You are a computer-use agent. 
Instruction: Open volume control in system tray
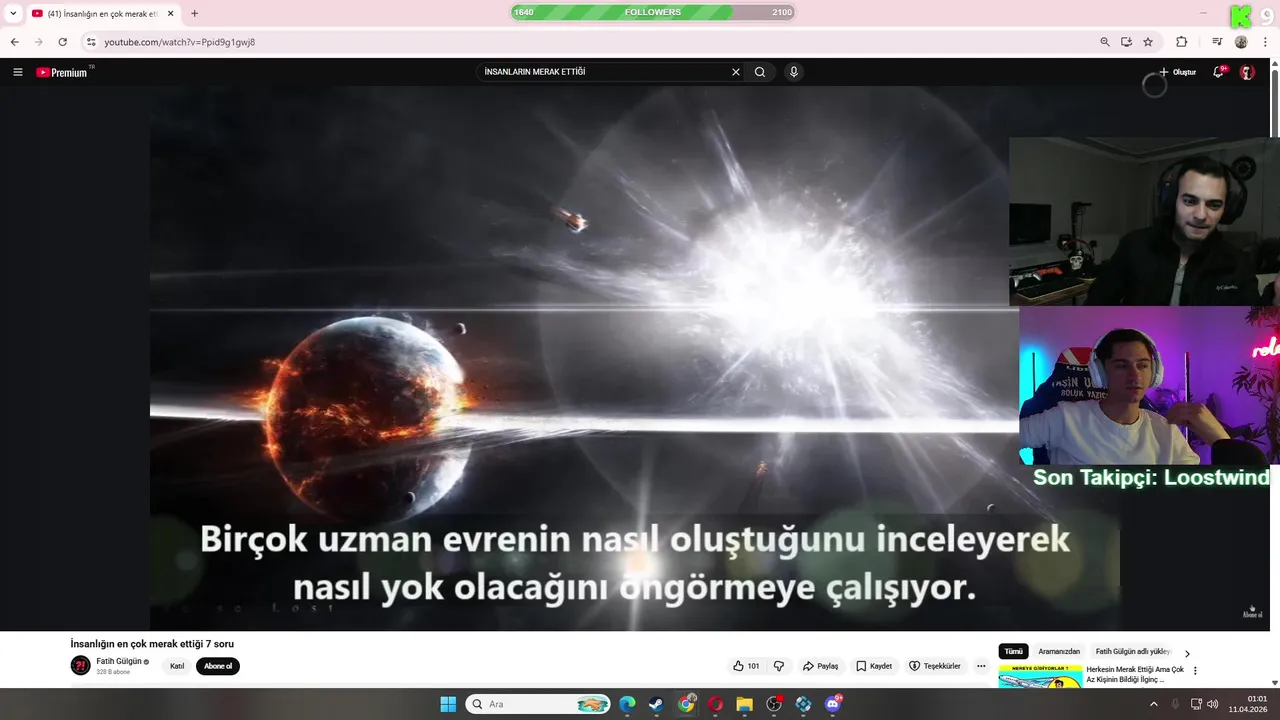[x=1212, y=704]
